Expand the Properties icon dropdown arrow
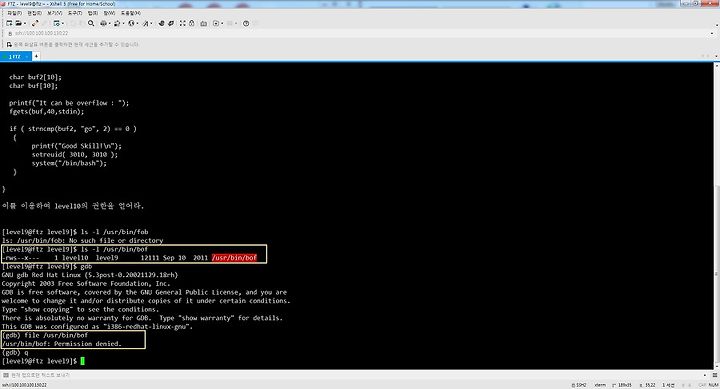This screenshot has width=720, height=389. click(x=63, y=23)
